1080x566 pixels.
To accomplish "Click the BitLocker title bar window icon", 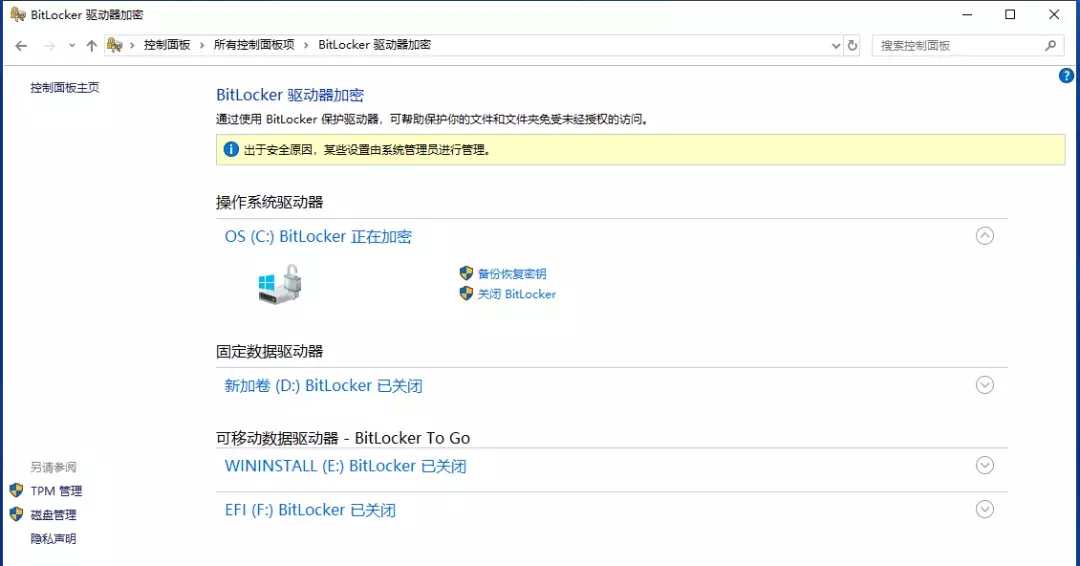I will point(18,14).
